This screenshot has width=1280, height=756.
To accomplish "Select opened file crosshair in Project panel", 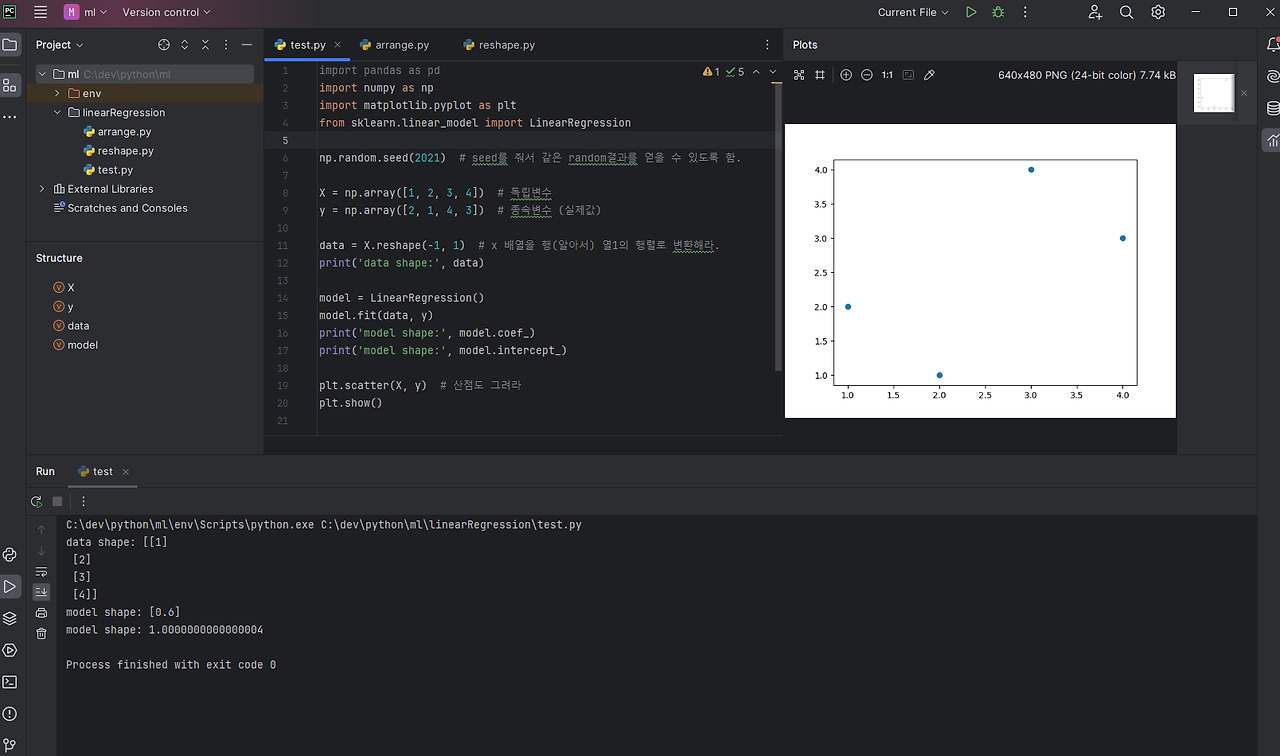I will click(164, 45).
